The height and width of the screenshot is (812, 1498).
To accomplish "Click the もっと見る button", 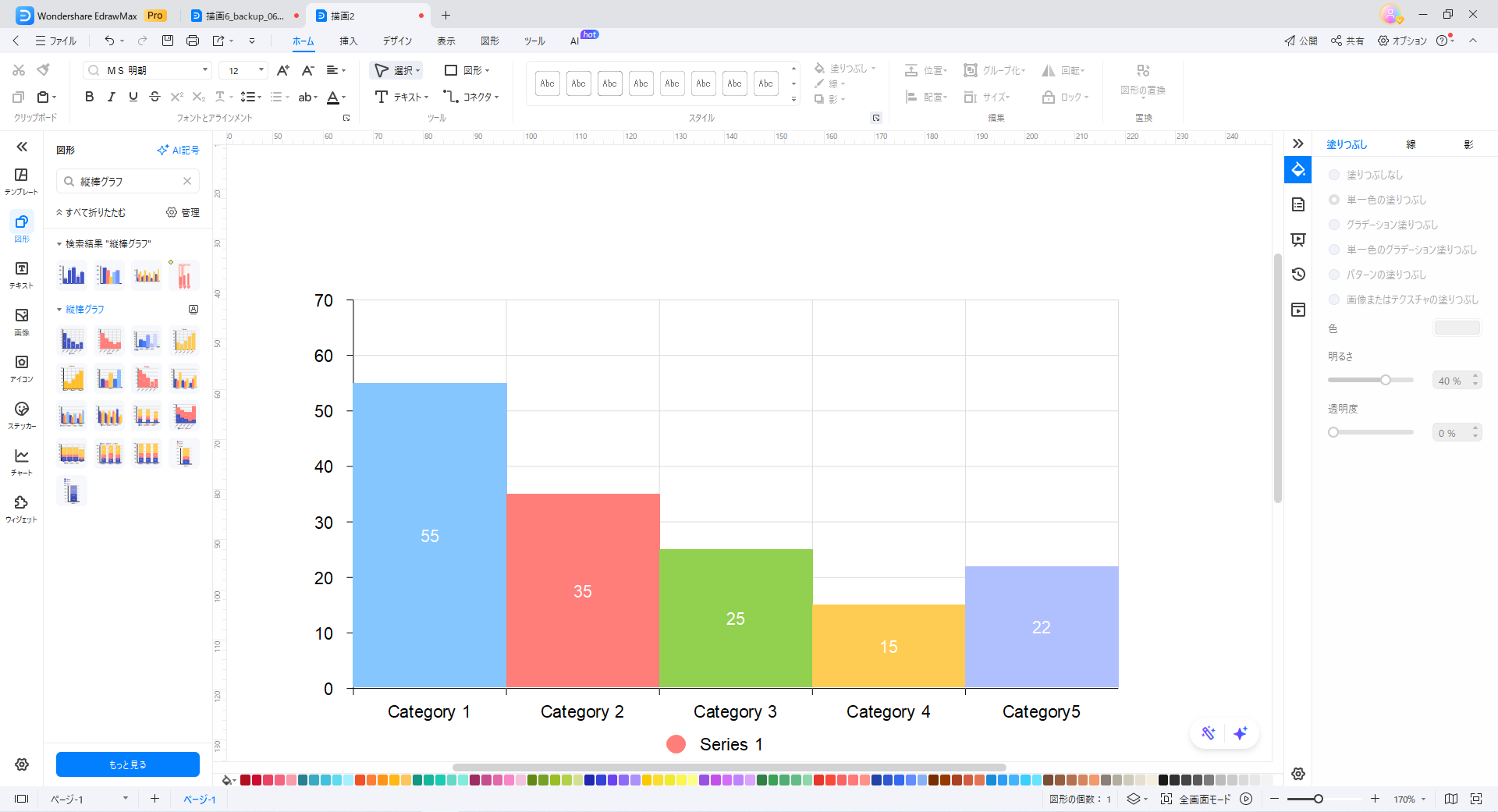I will [128, 764].
